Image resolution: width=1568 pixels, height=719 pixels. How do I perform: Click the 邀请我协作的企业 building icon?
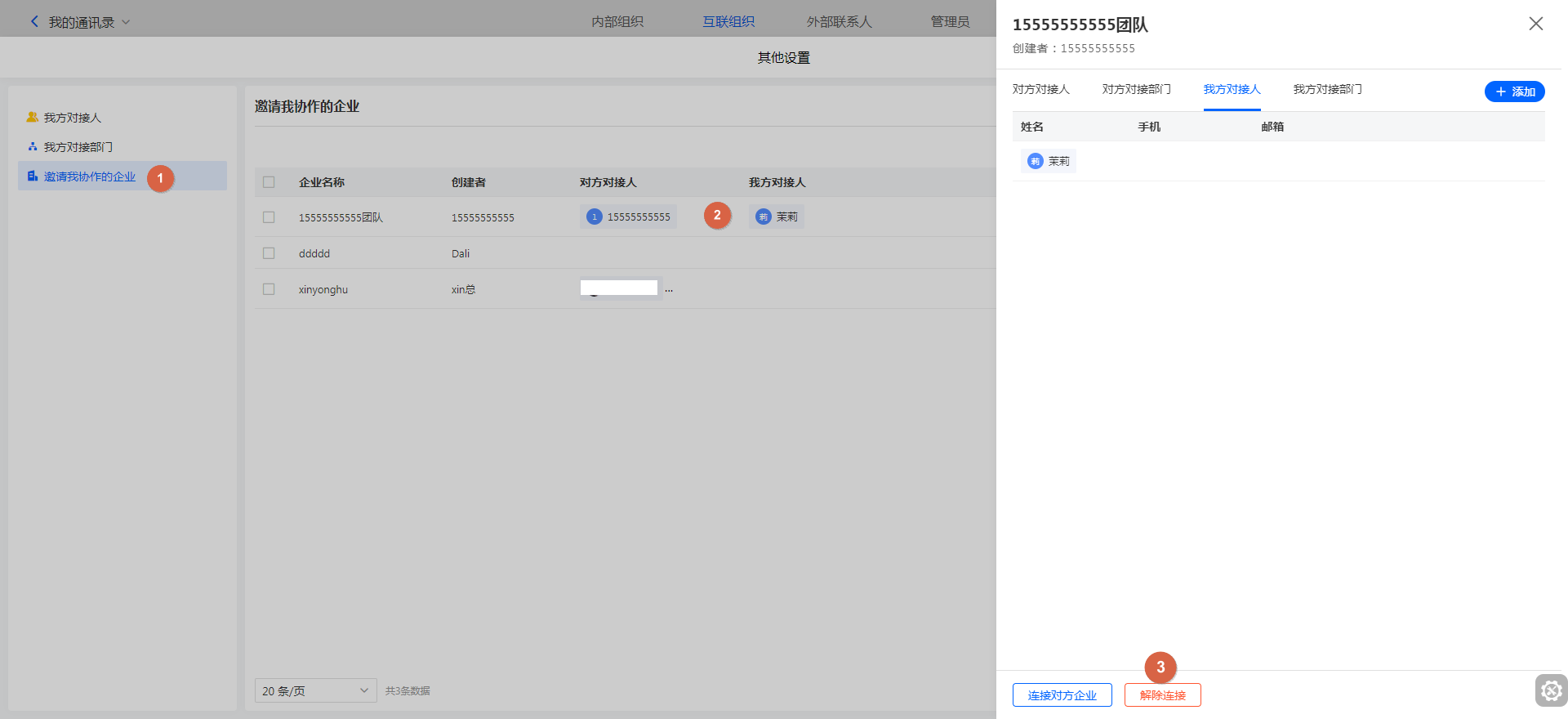point(33,176)
